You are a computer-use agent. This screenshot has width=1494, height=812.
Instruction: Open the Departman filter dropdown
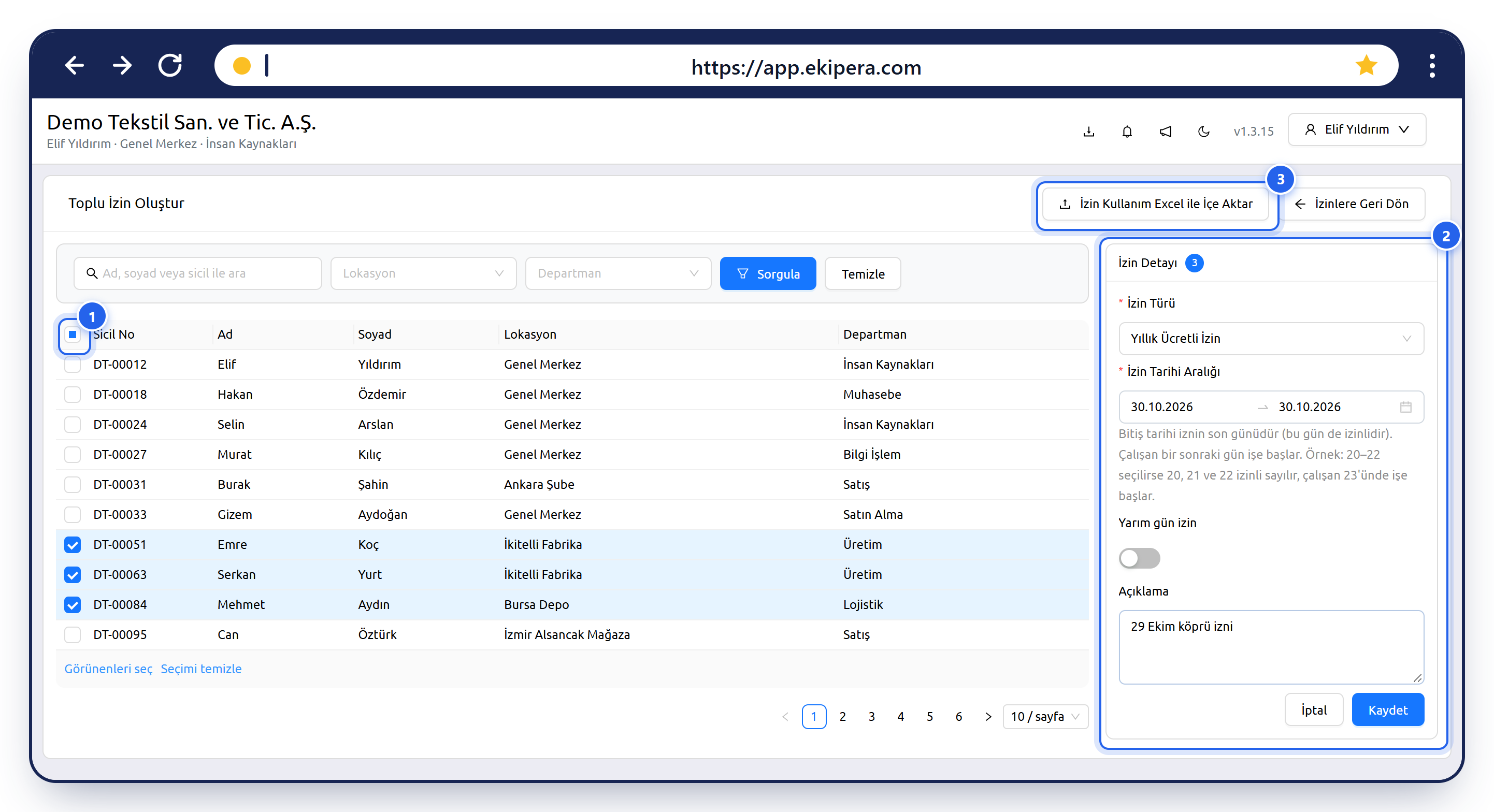pos(618,273)
